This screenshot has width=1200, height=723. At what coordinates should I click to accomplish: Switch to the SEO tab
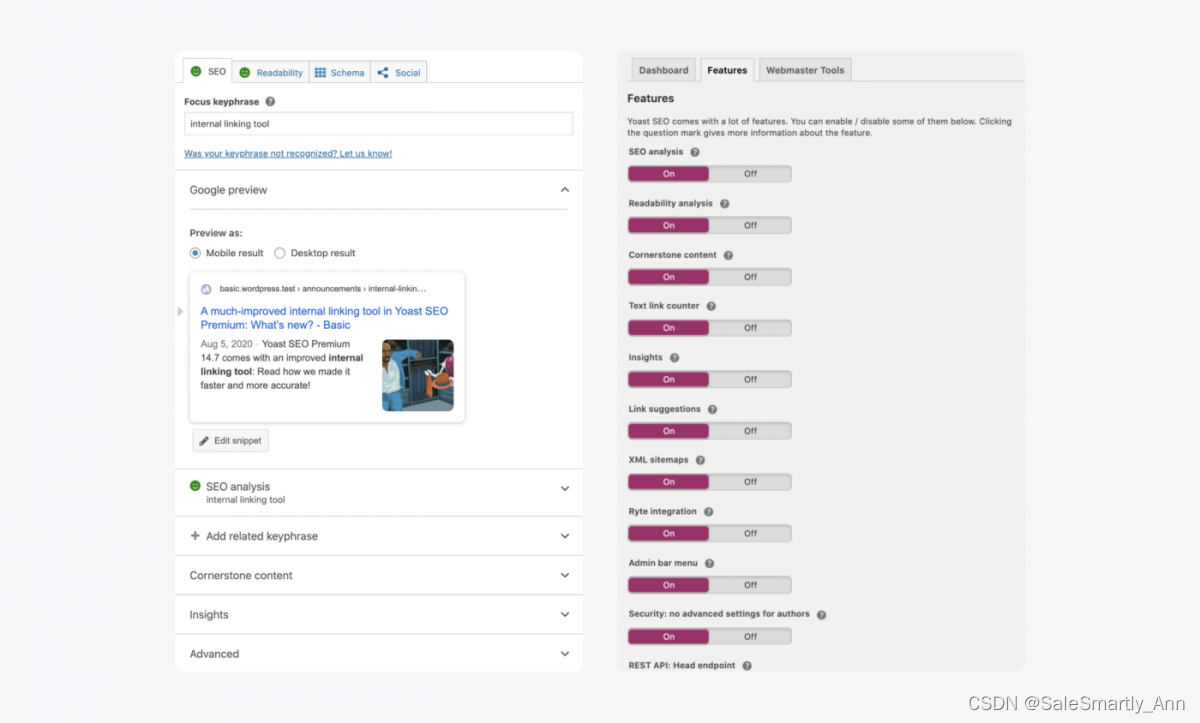click(x=208, y=71)
